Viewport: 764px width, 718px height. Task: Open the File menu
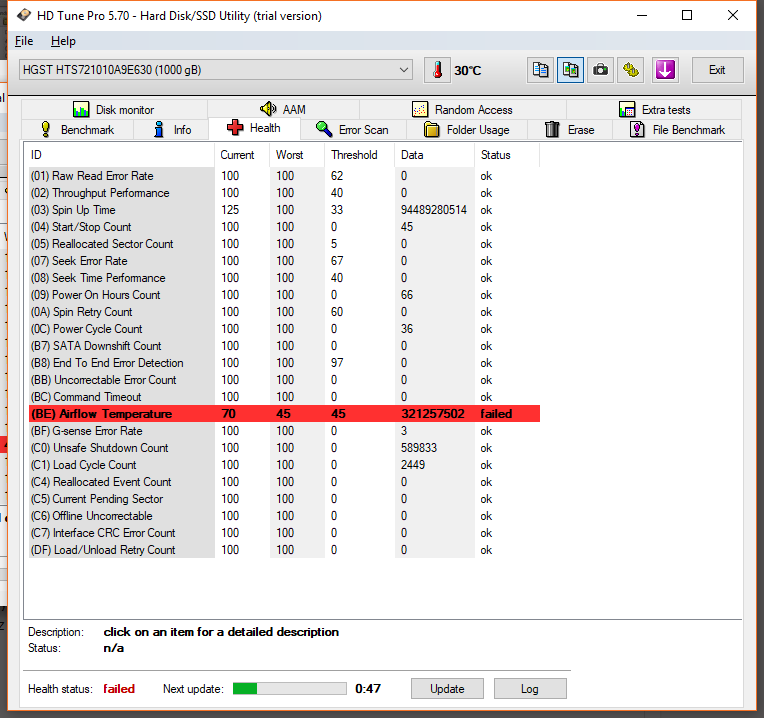point(24,41)
